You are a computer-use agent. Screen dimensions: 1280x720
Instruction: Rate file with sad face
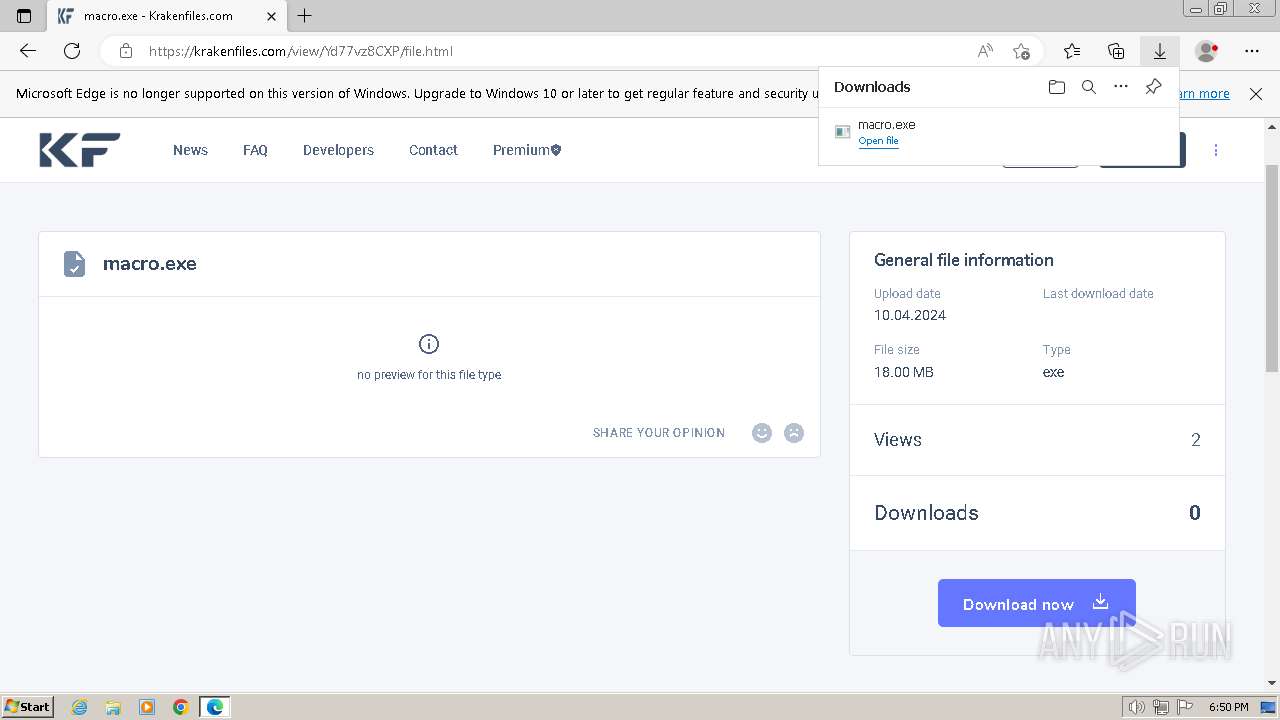coord(794,433)
